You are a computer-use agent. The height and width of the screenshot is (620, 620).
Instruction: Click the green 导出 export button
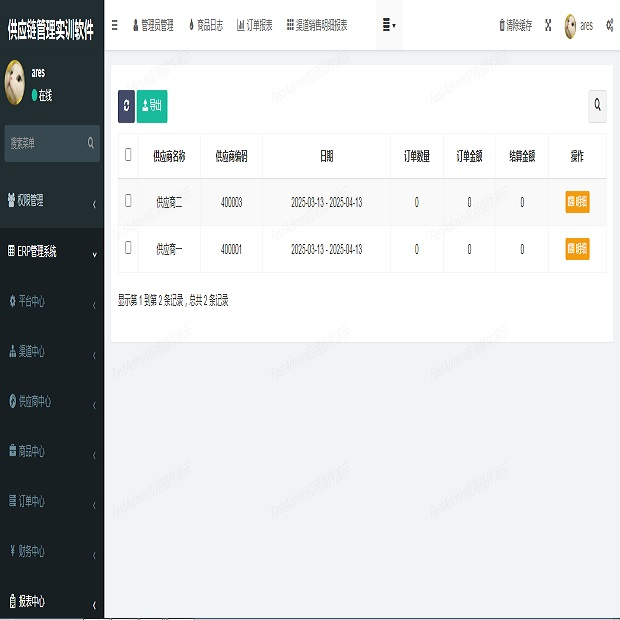click(x=152, y=105)
